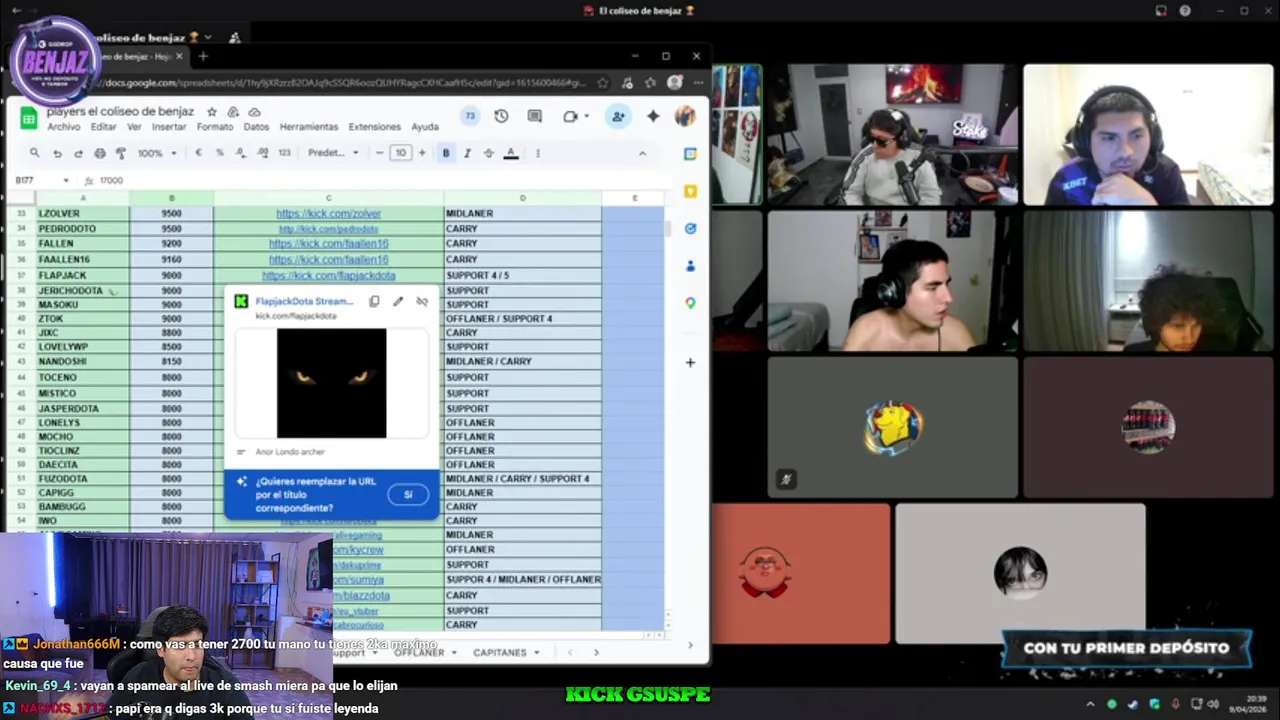Image resolution: width=1280 pixels, height=720 pixels.
Task: Open the kick.com/zolver link
Action: pyautogui.click(x=328, y=213)
